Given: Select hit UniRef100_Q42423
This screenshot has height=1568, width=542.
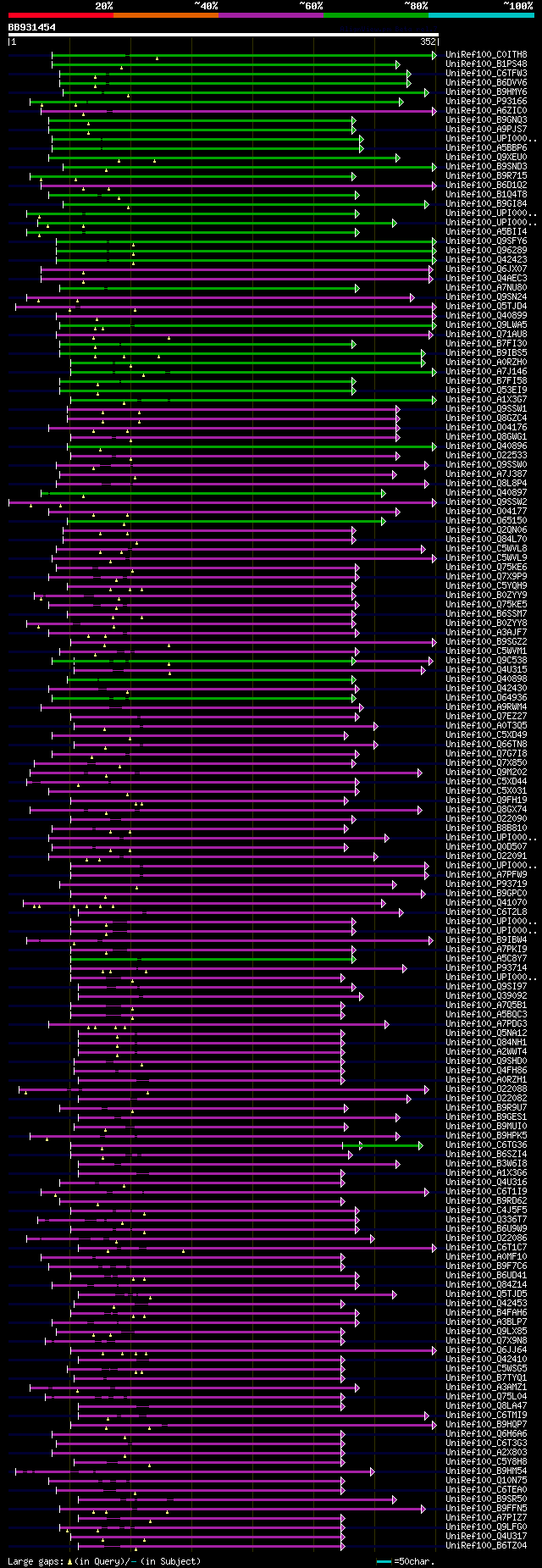Looking at the screenshot, I should coord(486,259).
